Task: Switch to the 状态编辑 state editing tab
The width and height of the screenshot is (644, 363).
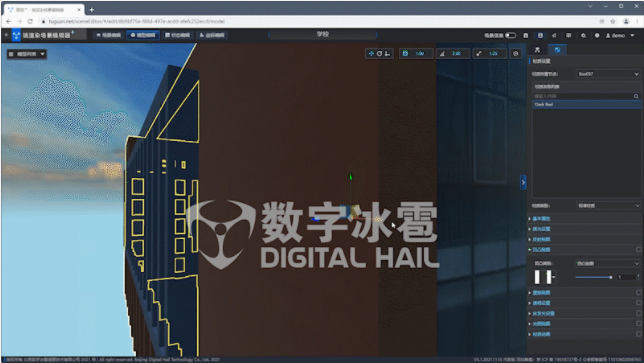Action: click(x=177, y=35)
